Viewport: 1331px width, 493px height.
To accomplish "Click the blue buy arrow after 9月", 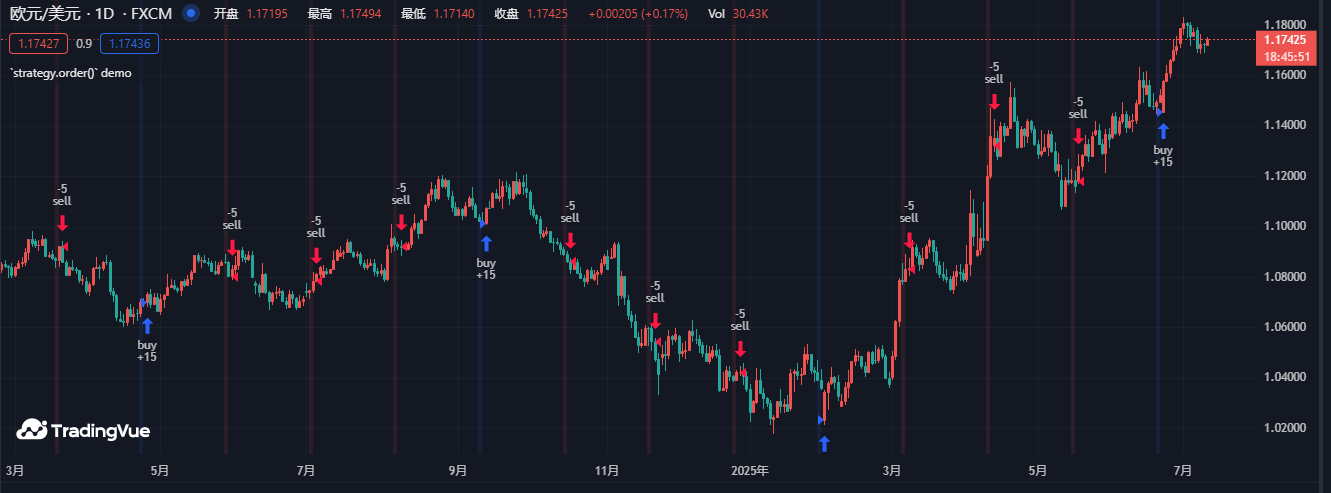I will [486, 243].
